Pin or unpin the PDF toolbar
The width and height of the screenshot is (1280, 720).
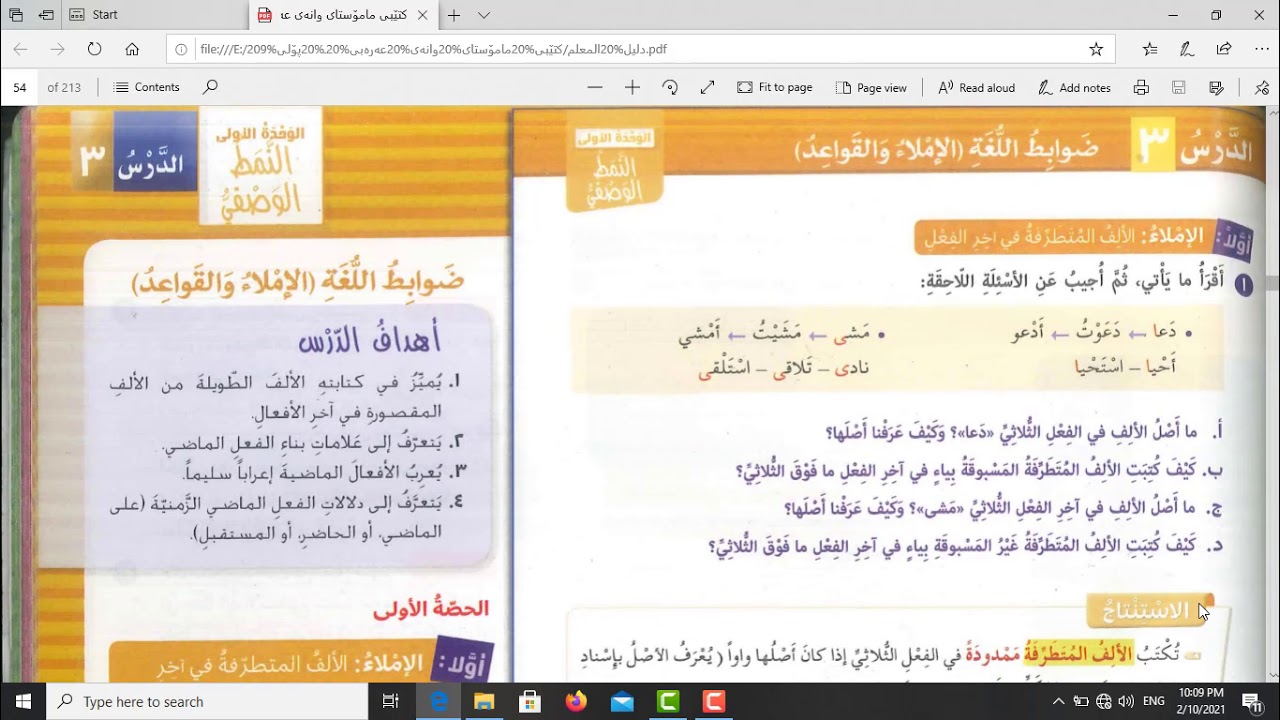point(1263,87)
